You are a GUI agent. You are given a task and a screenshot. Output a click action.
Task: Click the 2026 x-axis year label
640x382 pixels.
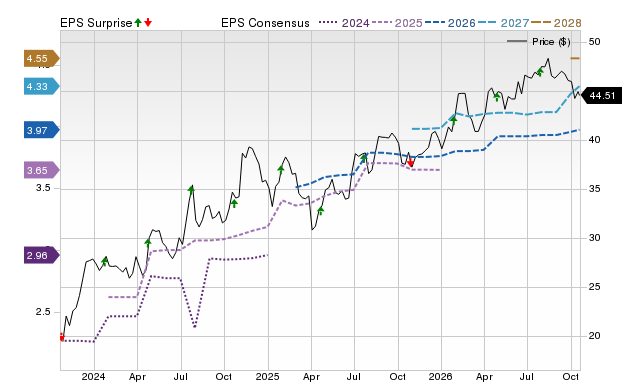point(441,376)
